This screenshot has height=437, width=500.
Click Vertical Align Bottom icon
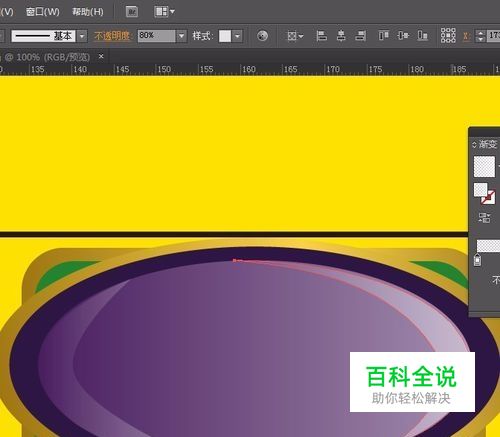(422, 36)
